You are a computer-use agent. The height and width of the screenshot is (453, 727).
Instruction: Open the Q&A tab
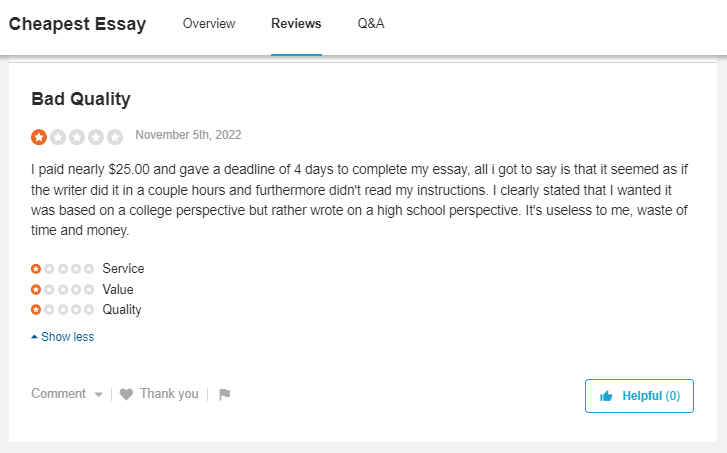371,24
